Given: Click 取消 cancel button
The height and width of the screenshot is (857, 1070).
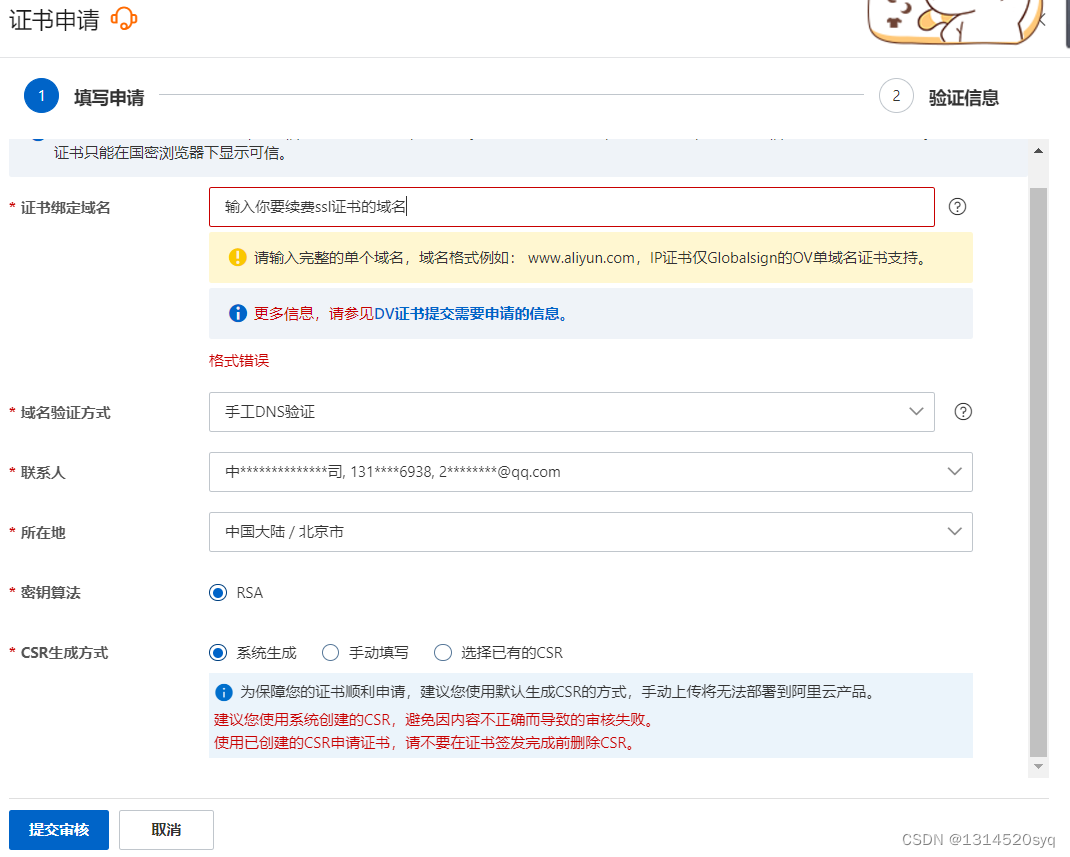Looking at the screenshot, I should (167, 829).
